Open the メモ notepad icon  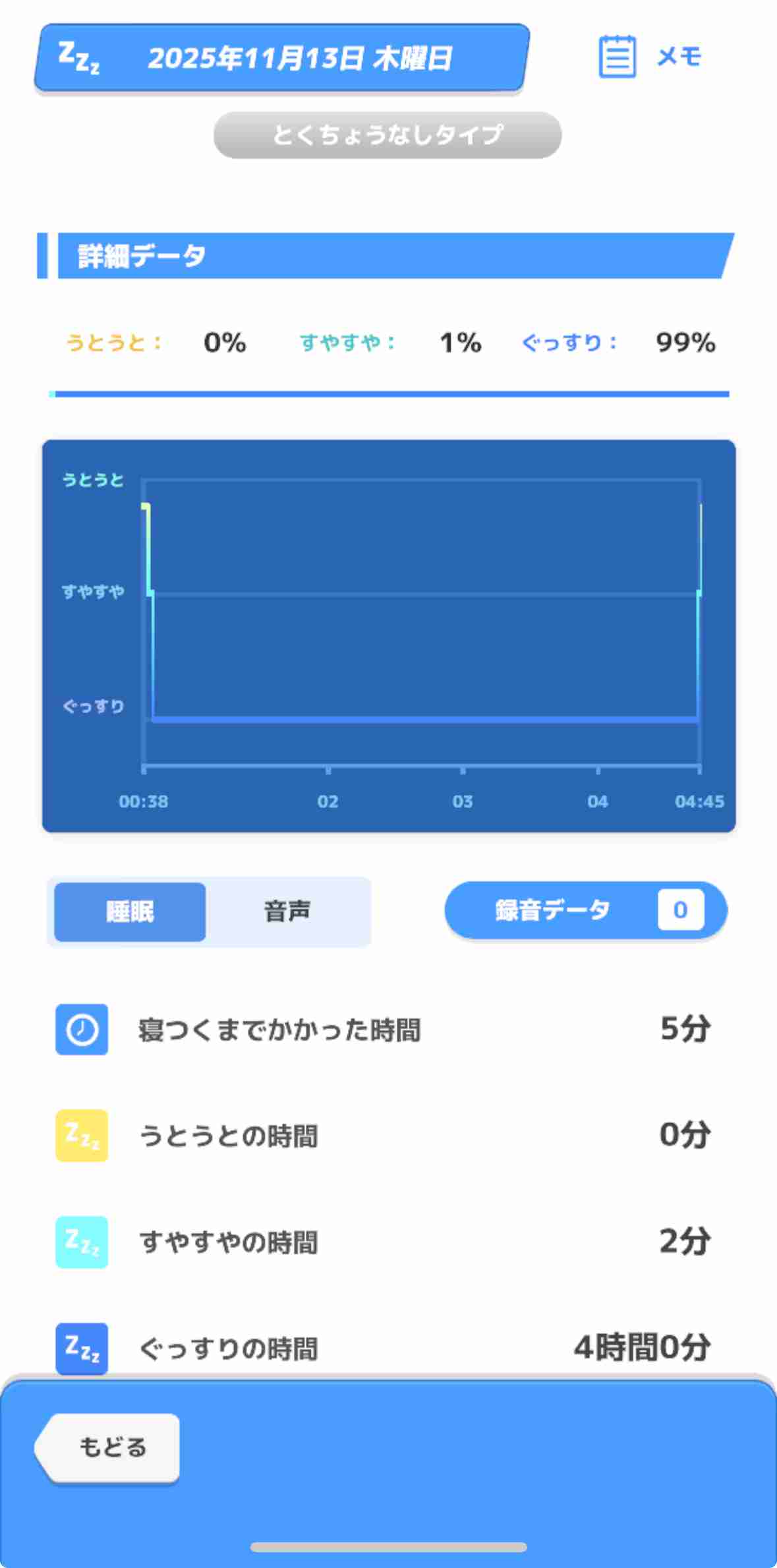click(617, 57)
